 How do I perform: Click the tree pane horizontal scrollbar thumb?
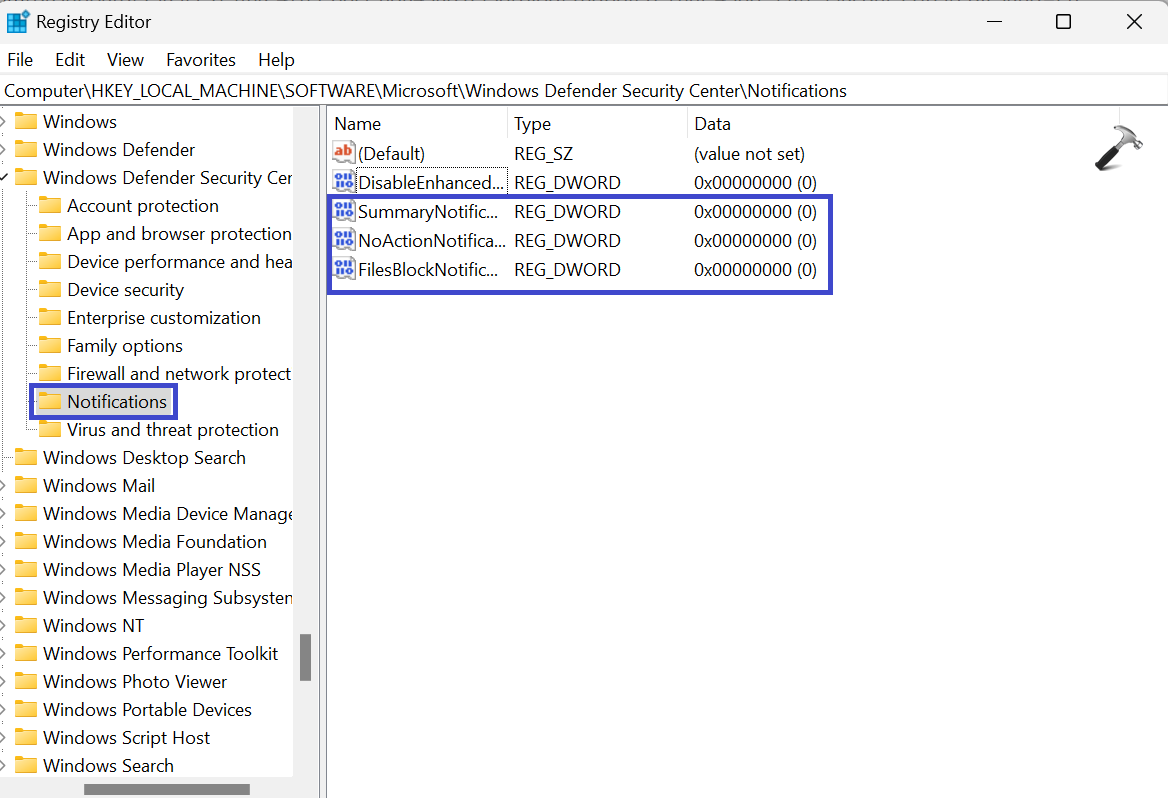pyautogui.click(x=166, y=789)
